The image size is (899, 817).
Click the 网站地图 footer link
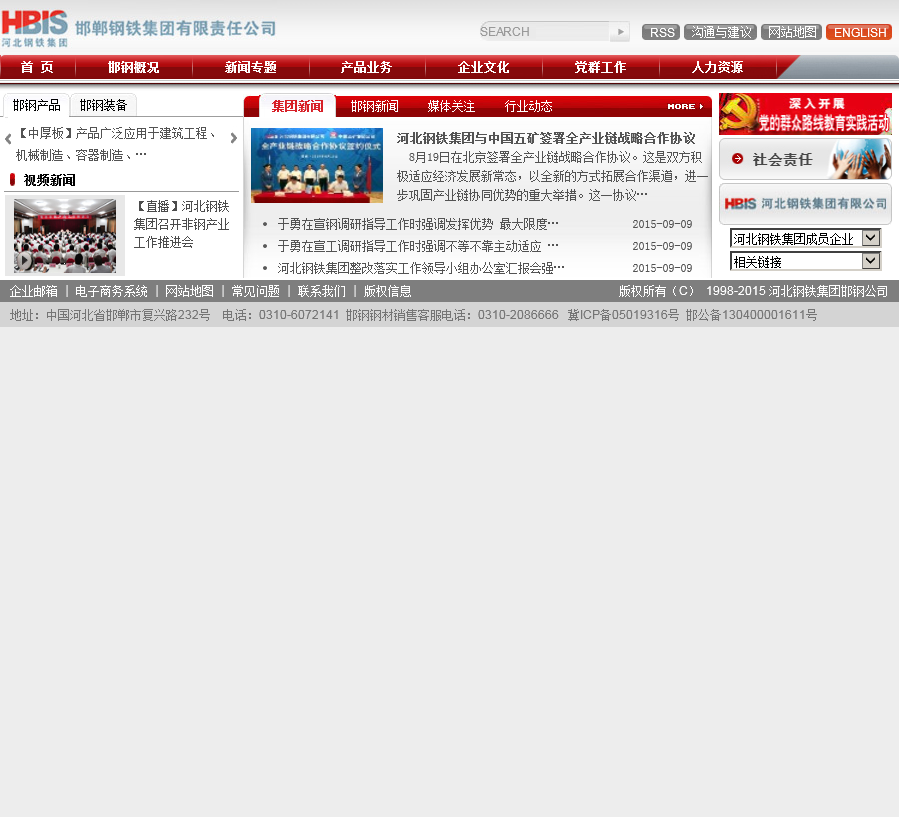[x=189, y=291]
